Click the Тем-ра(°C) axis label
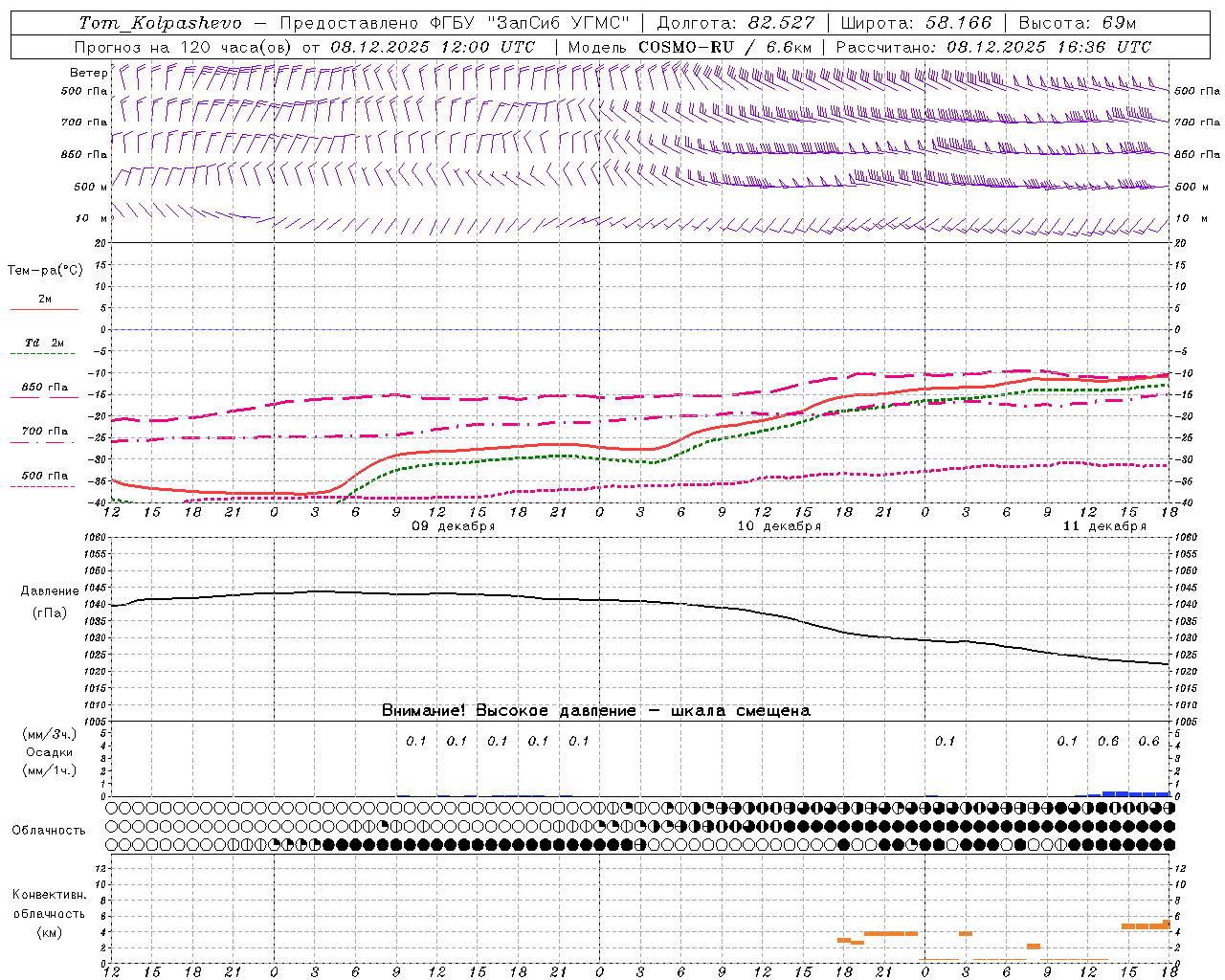The image size is (1225, 980). coord(45,271)
